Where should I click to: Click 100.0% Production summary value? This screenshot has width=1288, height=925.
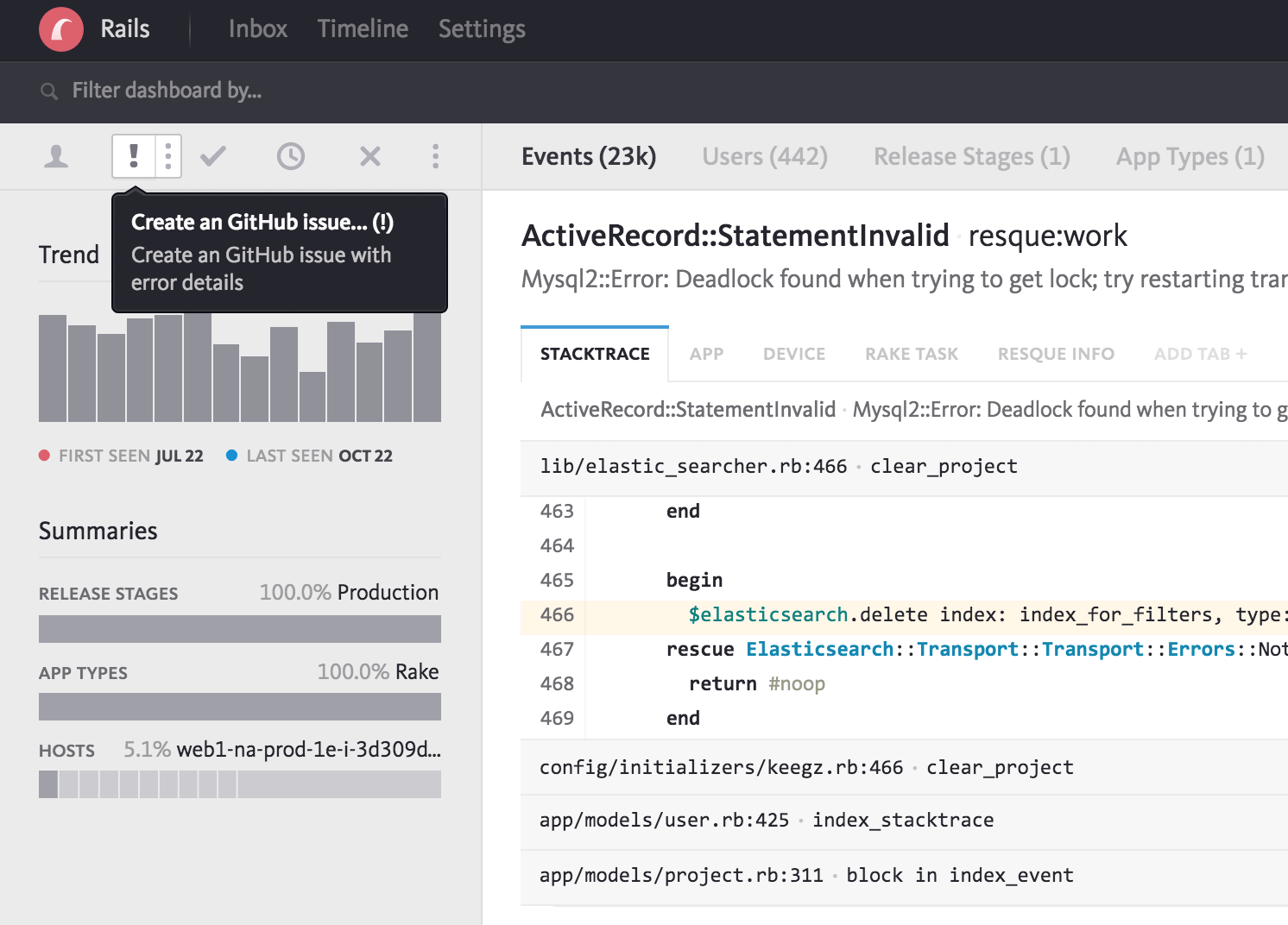pos(349,593)
